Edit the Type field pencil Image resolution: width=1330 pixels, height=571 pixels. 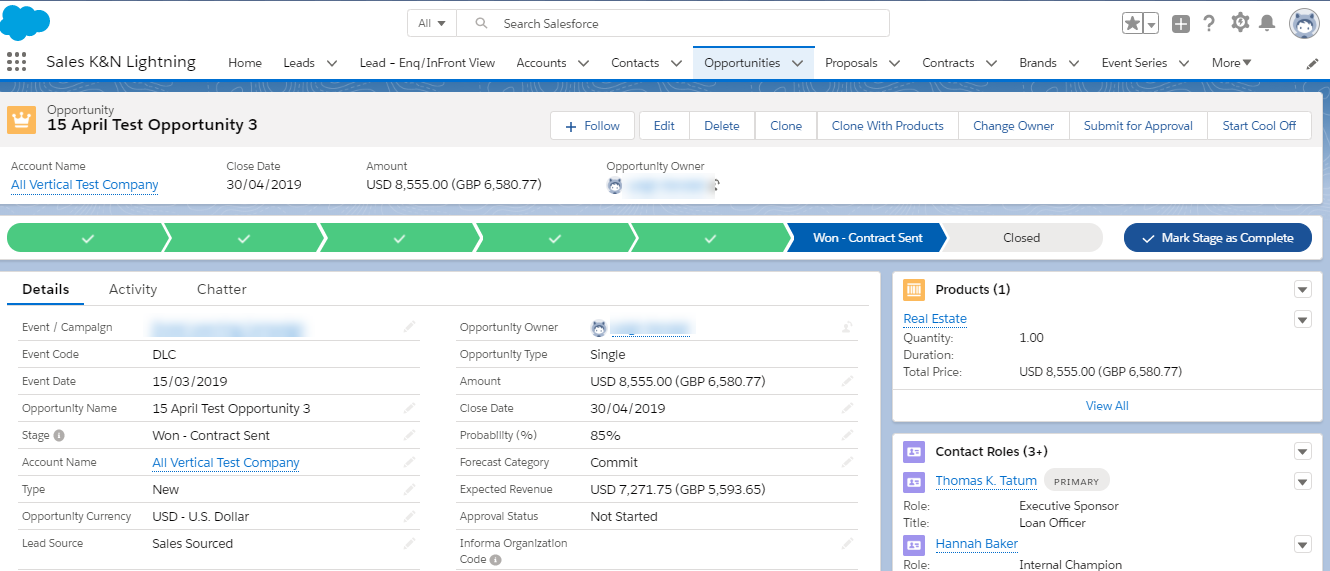pyautogui.click(x=409, y=489)
